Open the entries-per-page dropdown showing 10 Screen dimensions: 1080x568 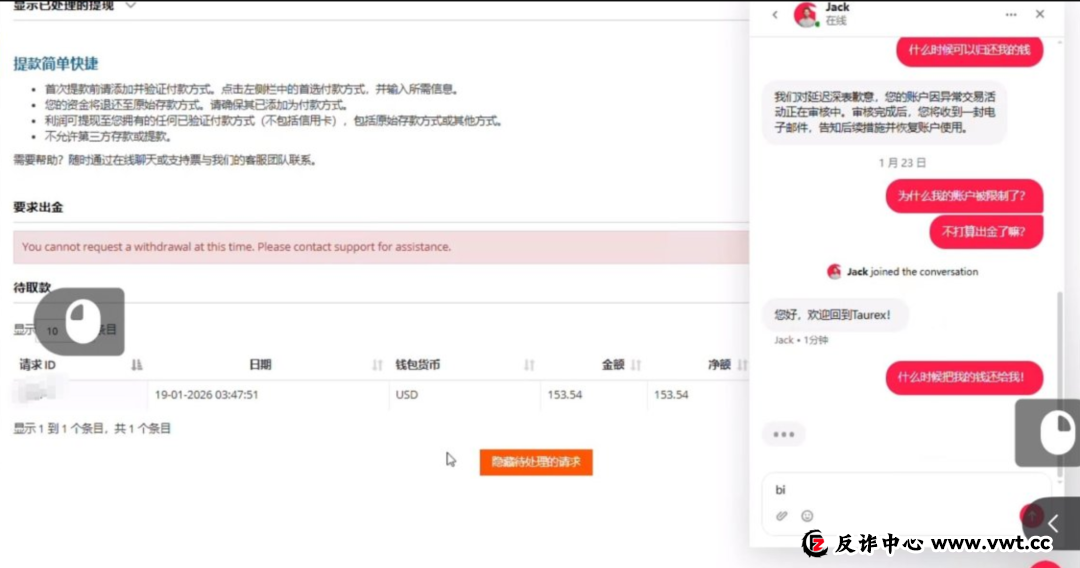pyautogui.click(x=52, y=330)
